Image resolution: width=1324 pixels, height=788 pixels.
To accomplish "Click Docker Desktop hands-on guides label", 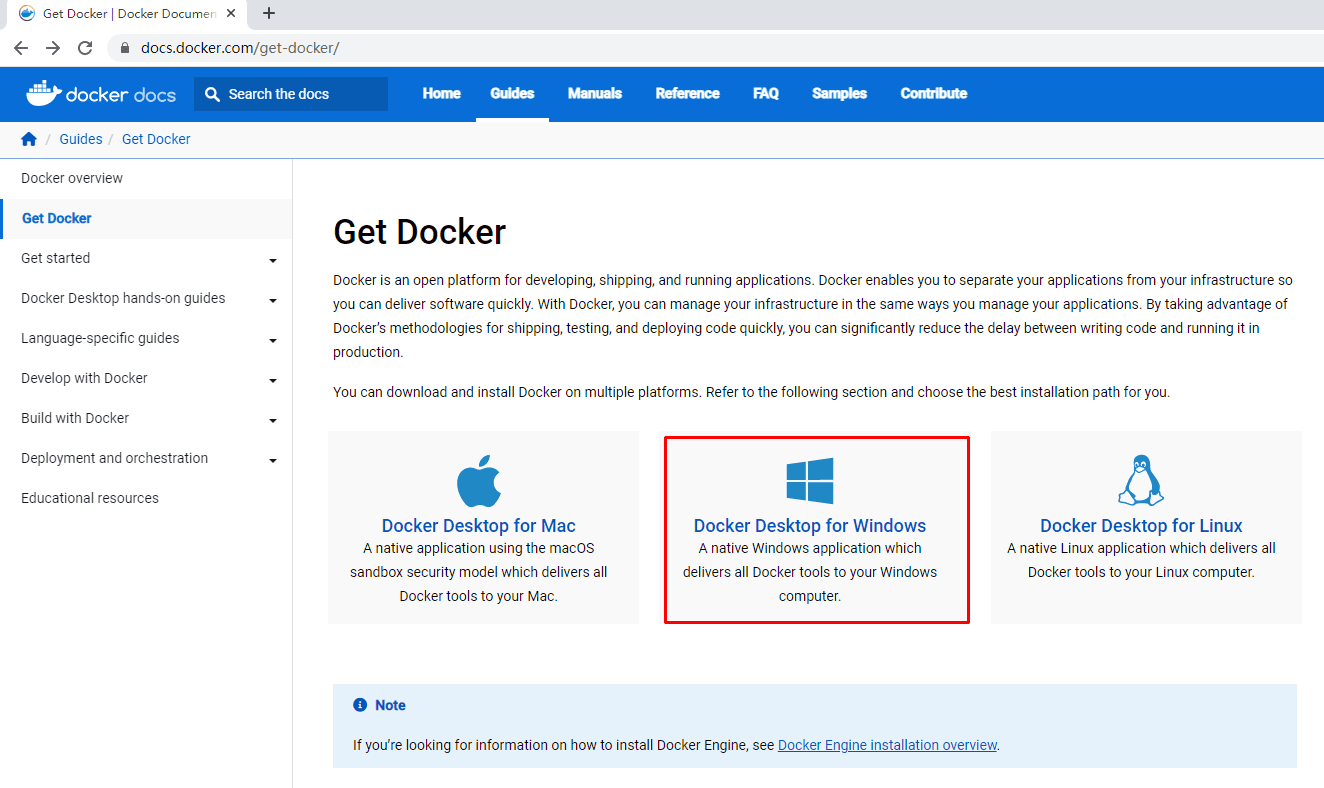I will click(x=123, y=298).
